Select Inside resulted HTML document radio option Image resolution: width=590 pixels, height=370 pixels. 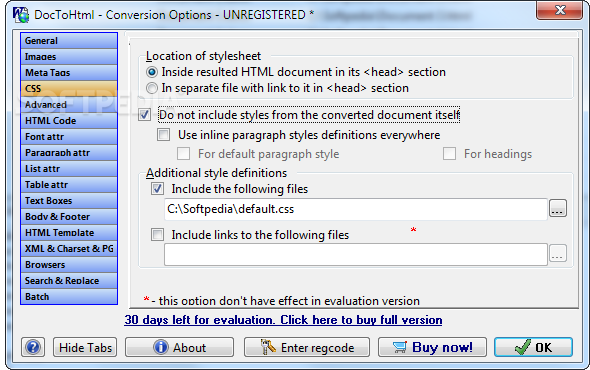click(152, 72)
